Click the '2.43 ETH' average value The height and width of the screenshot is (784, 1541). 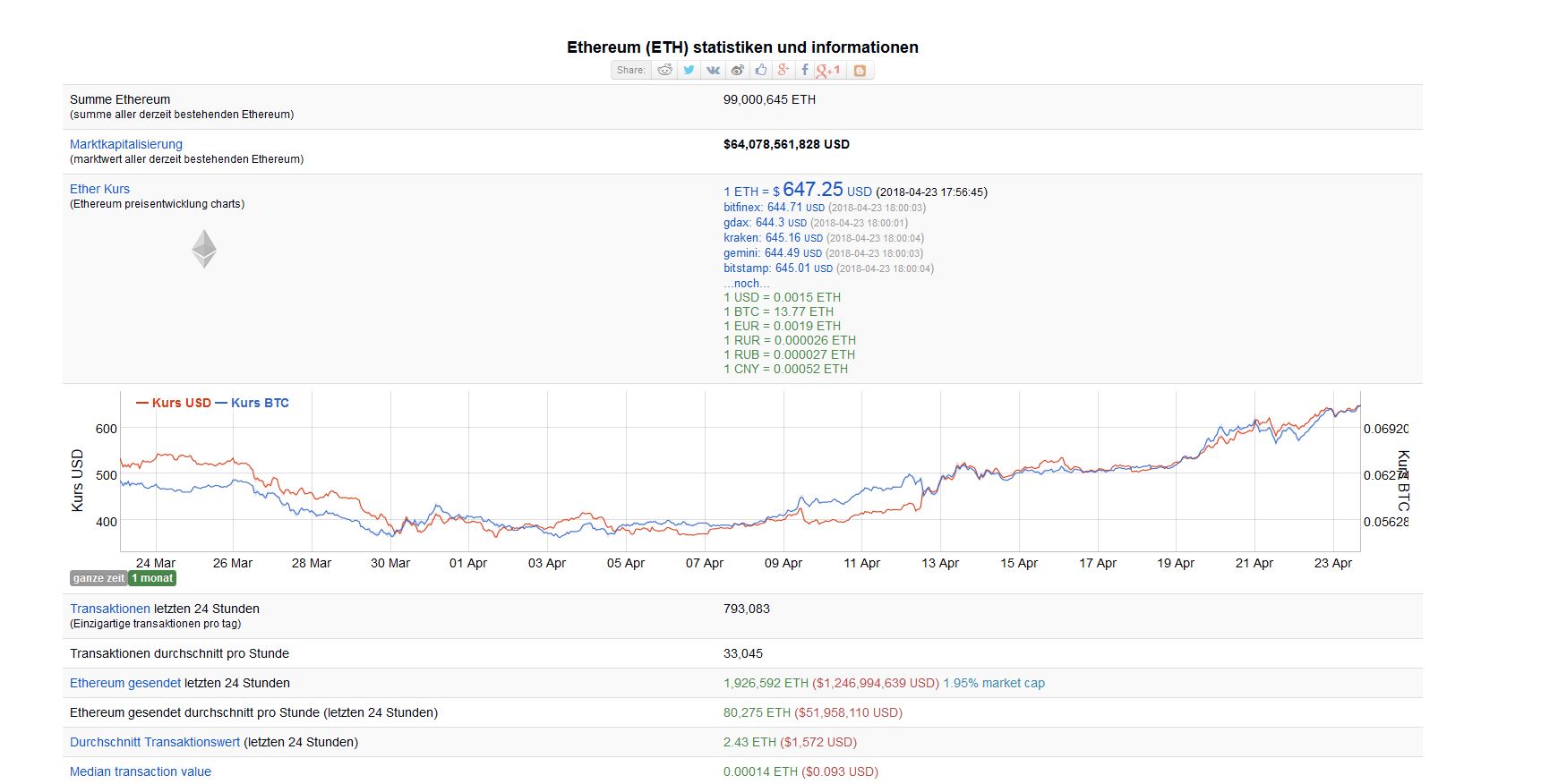749,742
